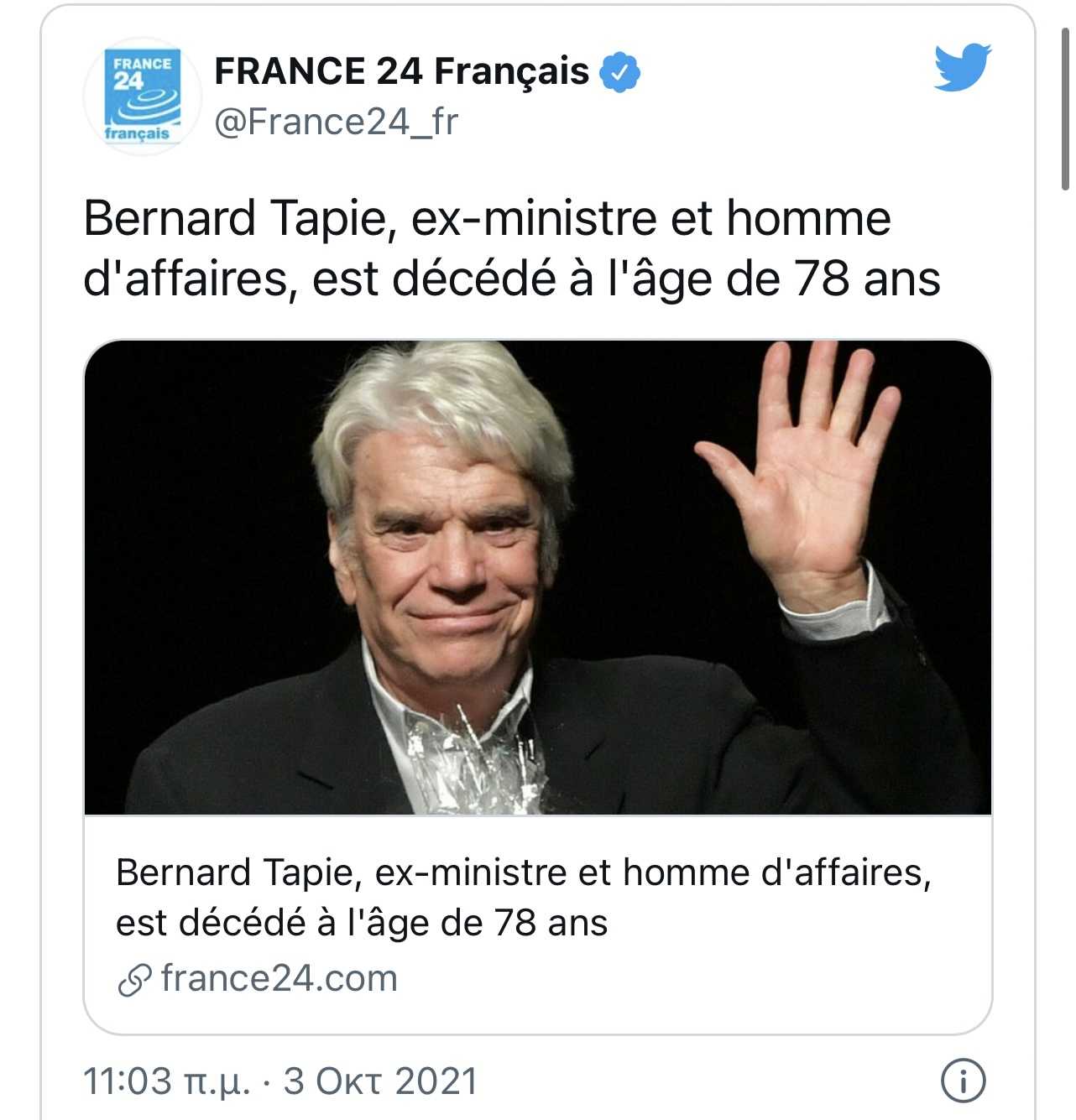Click the Twitter bird logo
This screenshot has width=1076, height=1120.
(x=962, y=66)
